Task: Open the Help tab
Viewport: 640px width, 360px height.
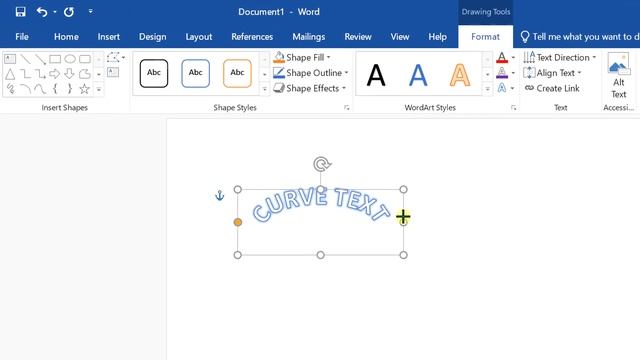Action: [x=437, y=37]
